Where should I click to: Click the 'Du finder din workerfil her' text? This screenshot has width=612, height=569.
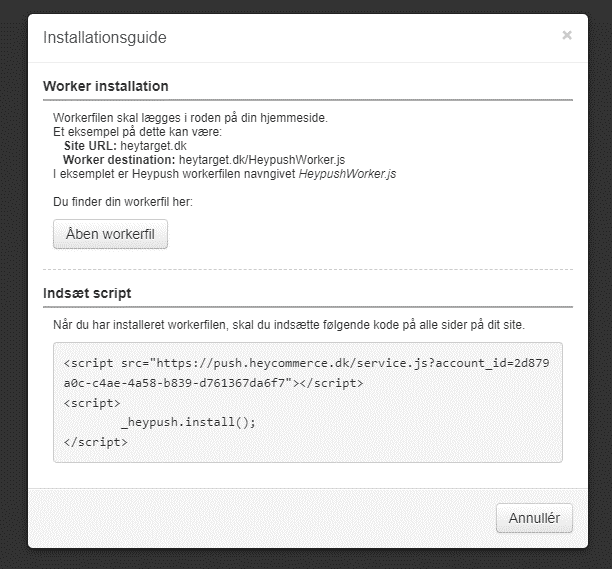click(x=122, y=201)
